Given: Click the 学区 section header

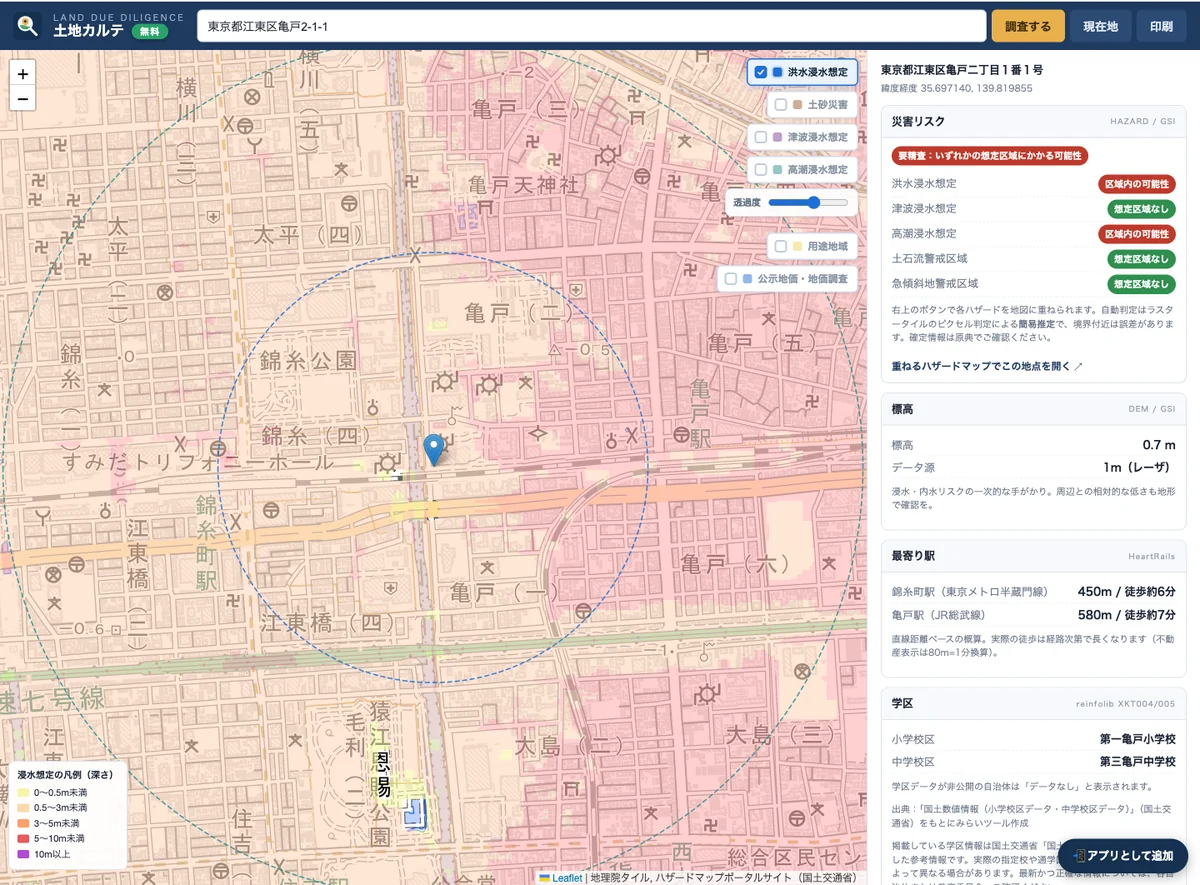Looking at the screenshot, I should [1033, 703].
